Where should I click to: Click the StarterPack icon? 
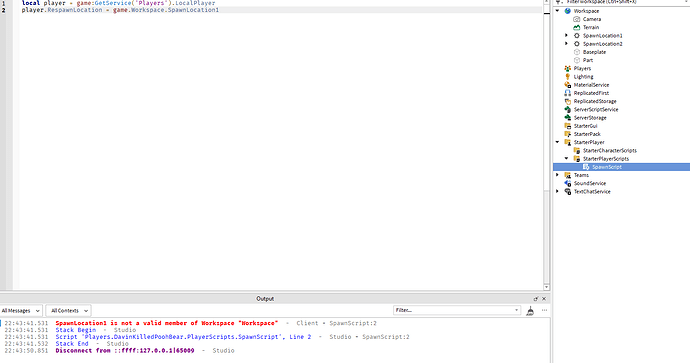click(568, 134)
